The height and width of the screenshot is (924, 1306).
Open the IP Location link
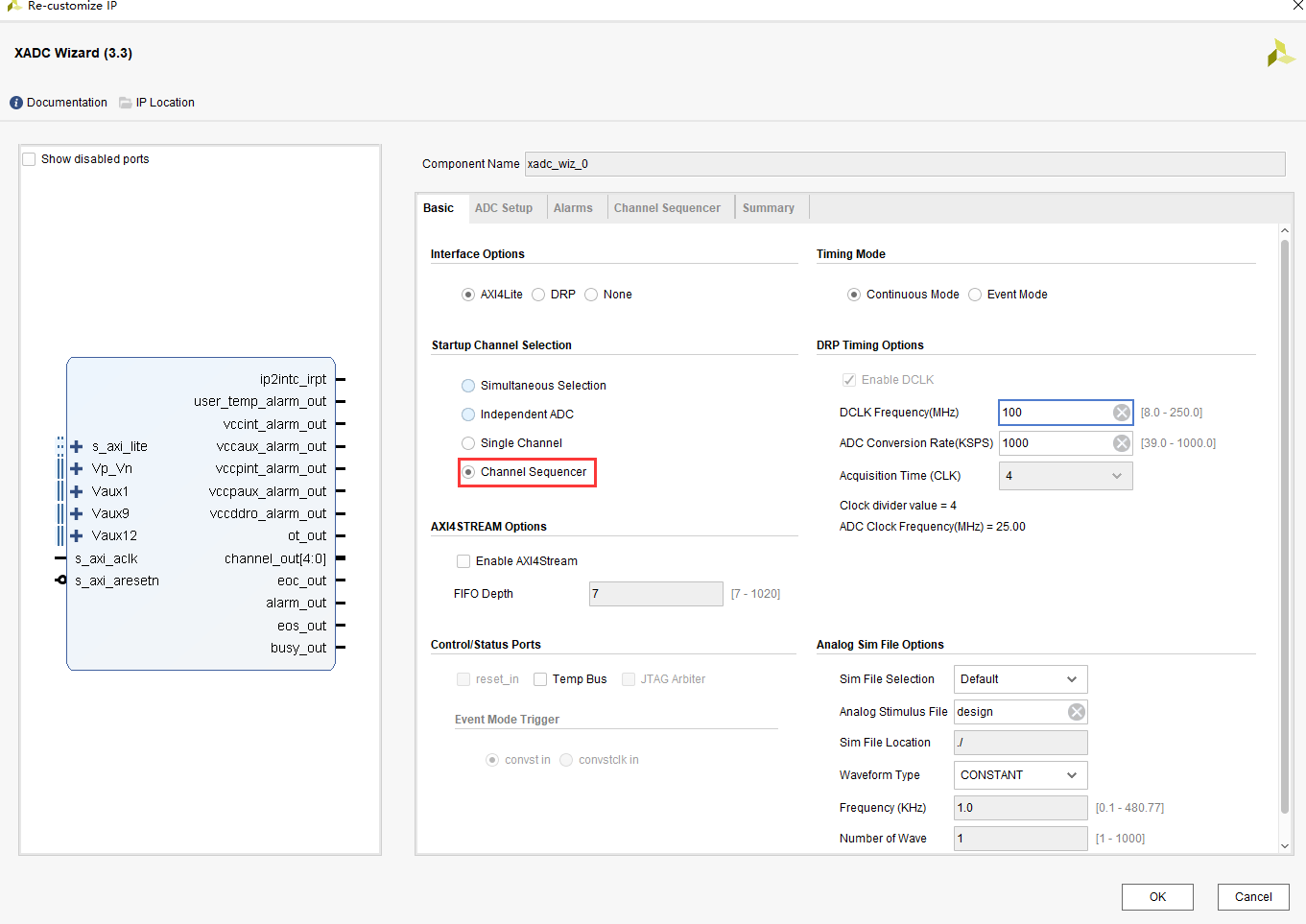click(x=165, y=103)
